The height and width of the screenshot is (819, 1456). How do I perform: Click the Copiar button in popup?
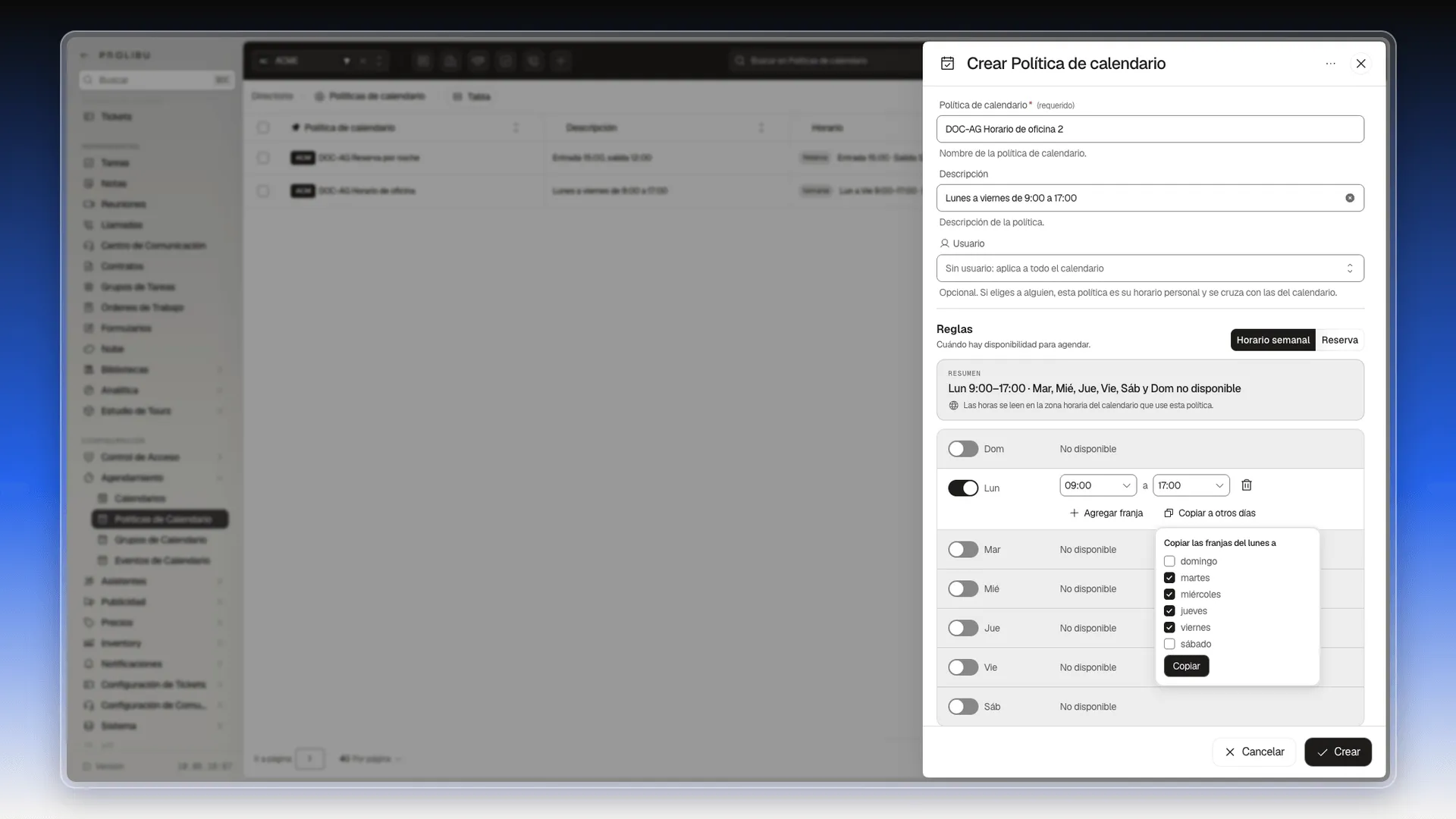tap(1186, 666)
